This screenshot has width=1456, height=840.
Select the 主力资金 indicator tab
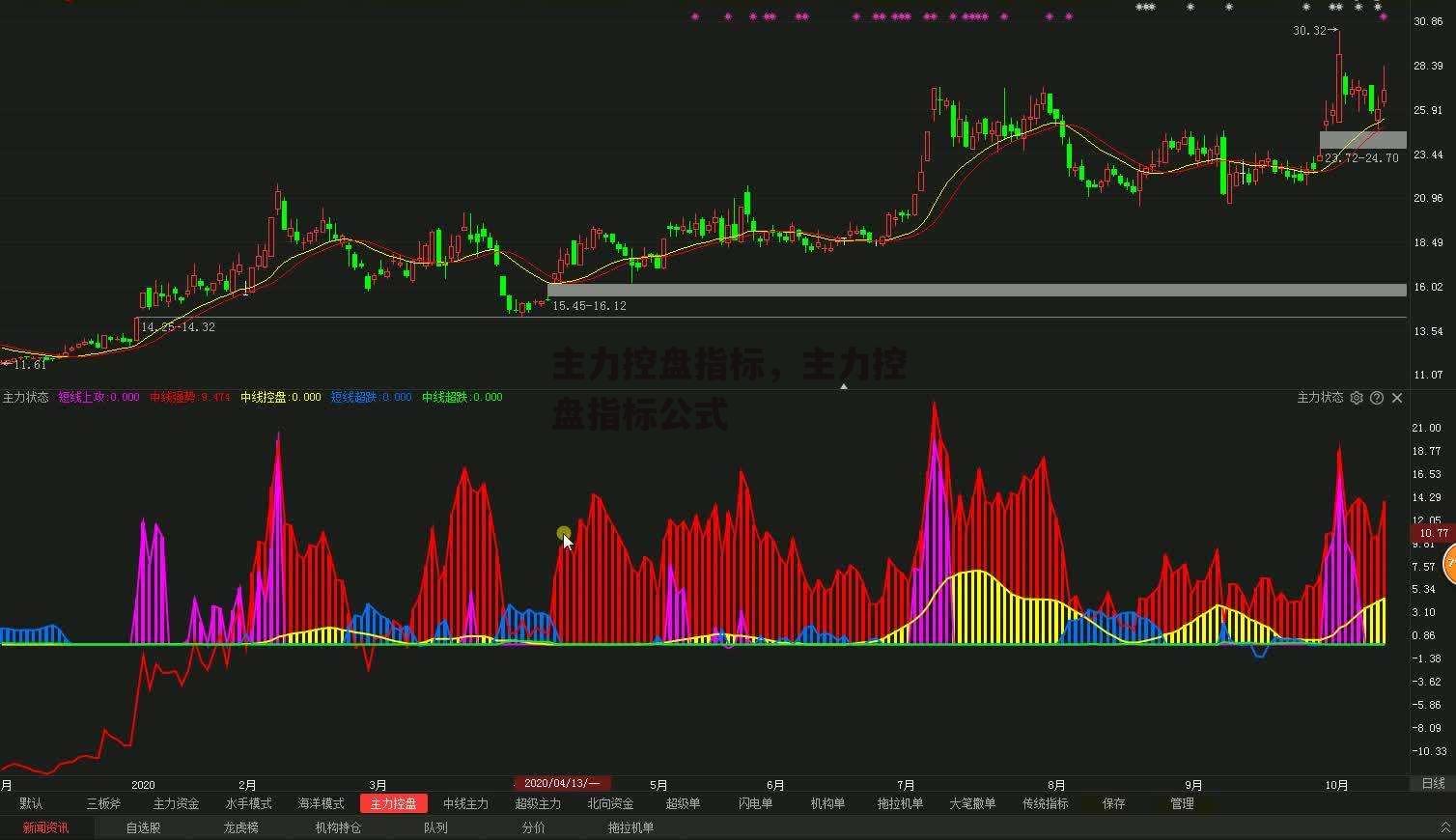coord(177,803)
